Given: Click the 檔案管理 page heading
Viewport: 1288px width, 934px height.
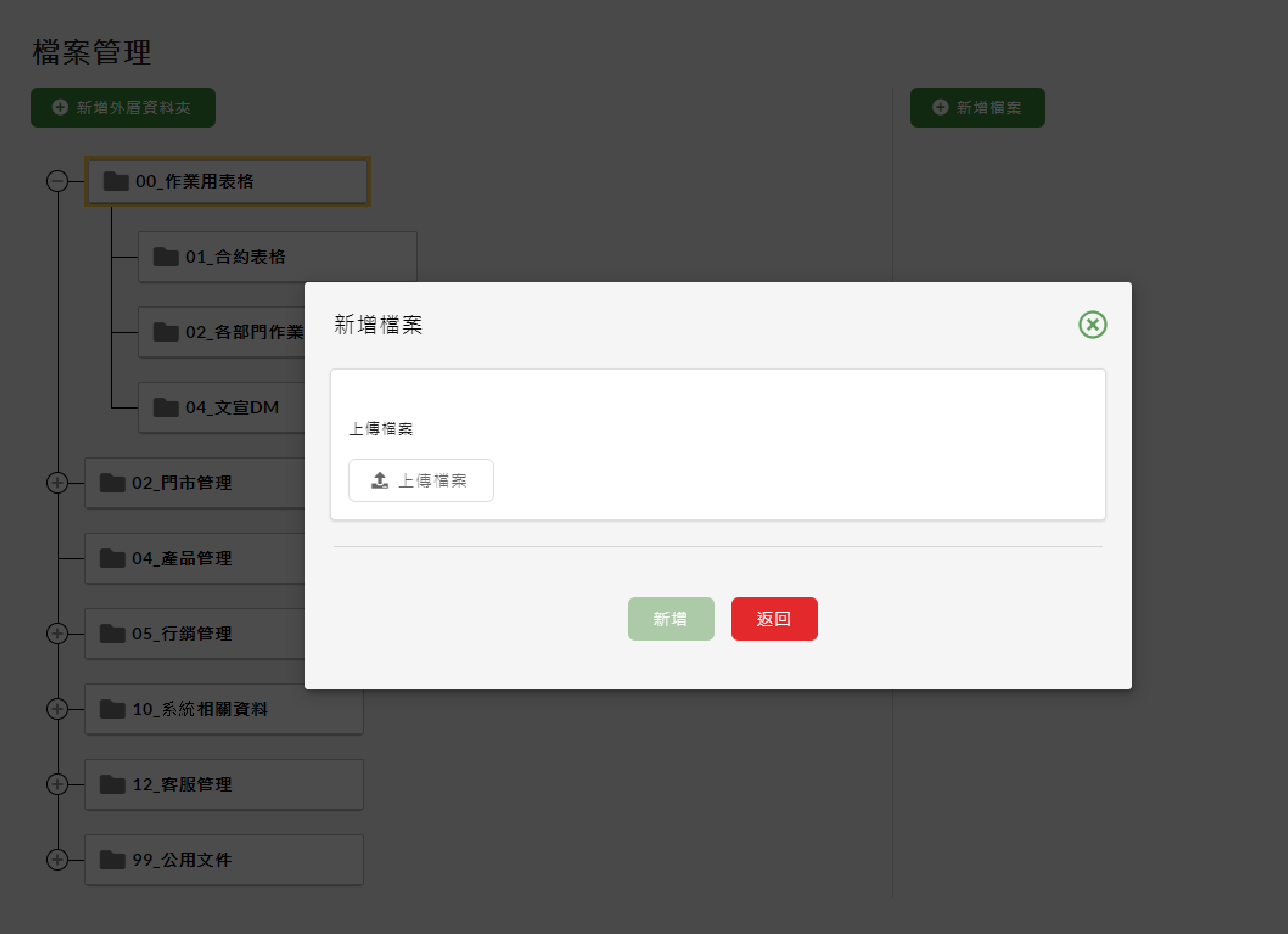Looking at the screenshot, I should click(x=92, y=52).
